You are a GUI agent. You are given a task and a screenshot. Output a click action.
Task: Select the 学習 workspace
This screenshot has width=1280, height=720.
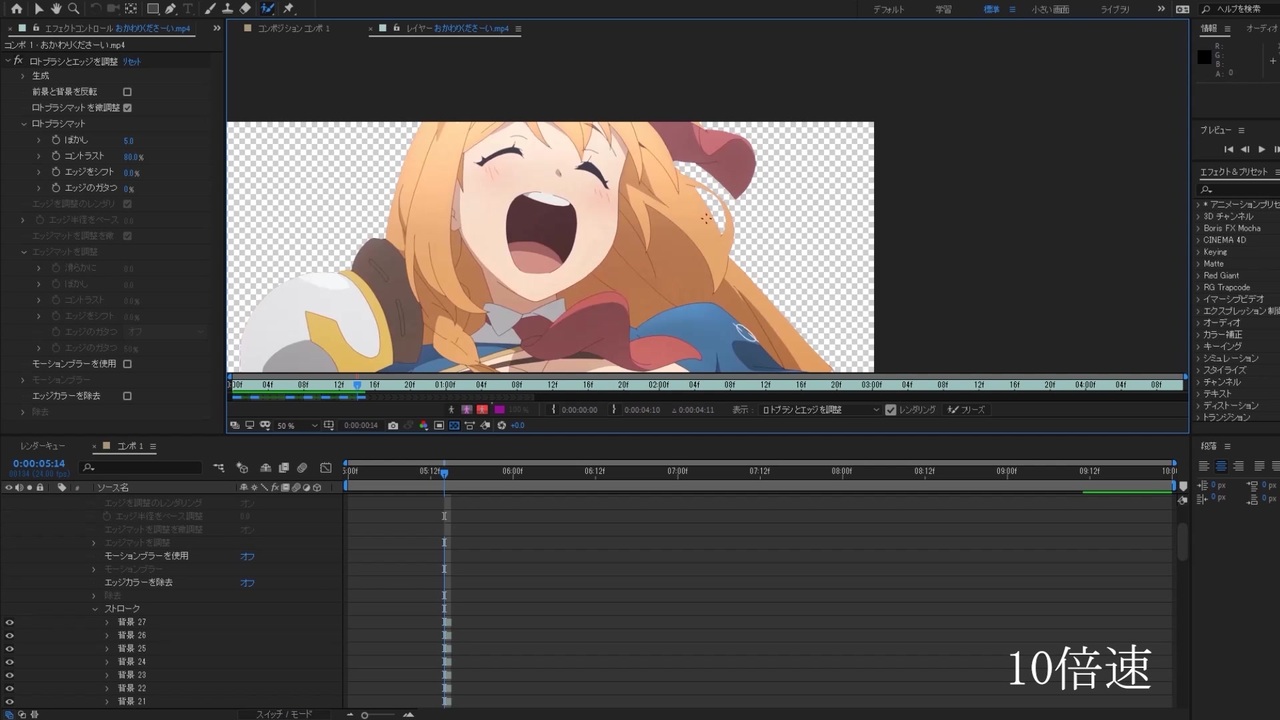(943, 9)
